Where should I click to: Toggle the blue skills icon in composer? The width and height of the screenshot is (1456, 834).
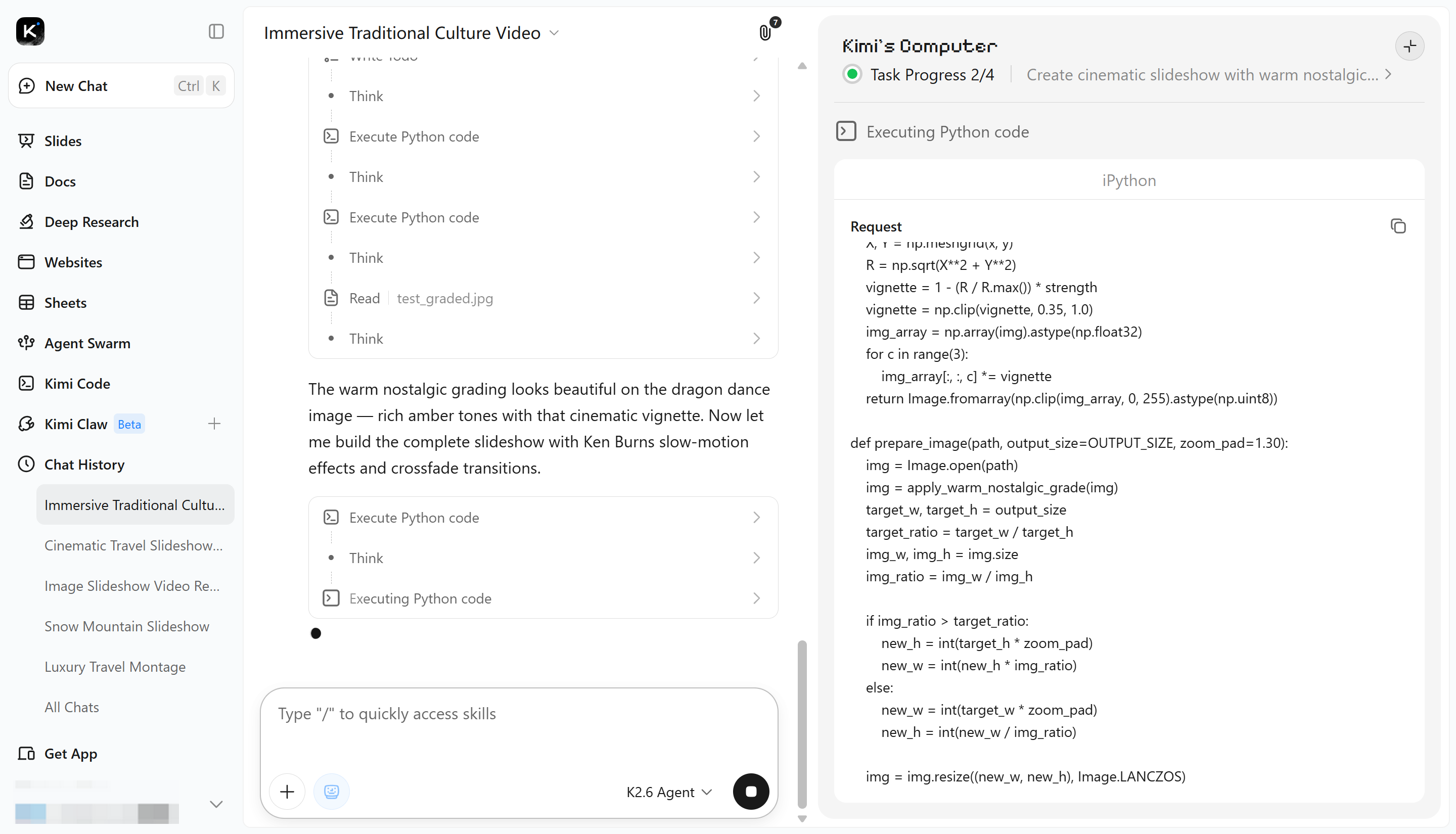tap(332, 792)
